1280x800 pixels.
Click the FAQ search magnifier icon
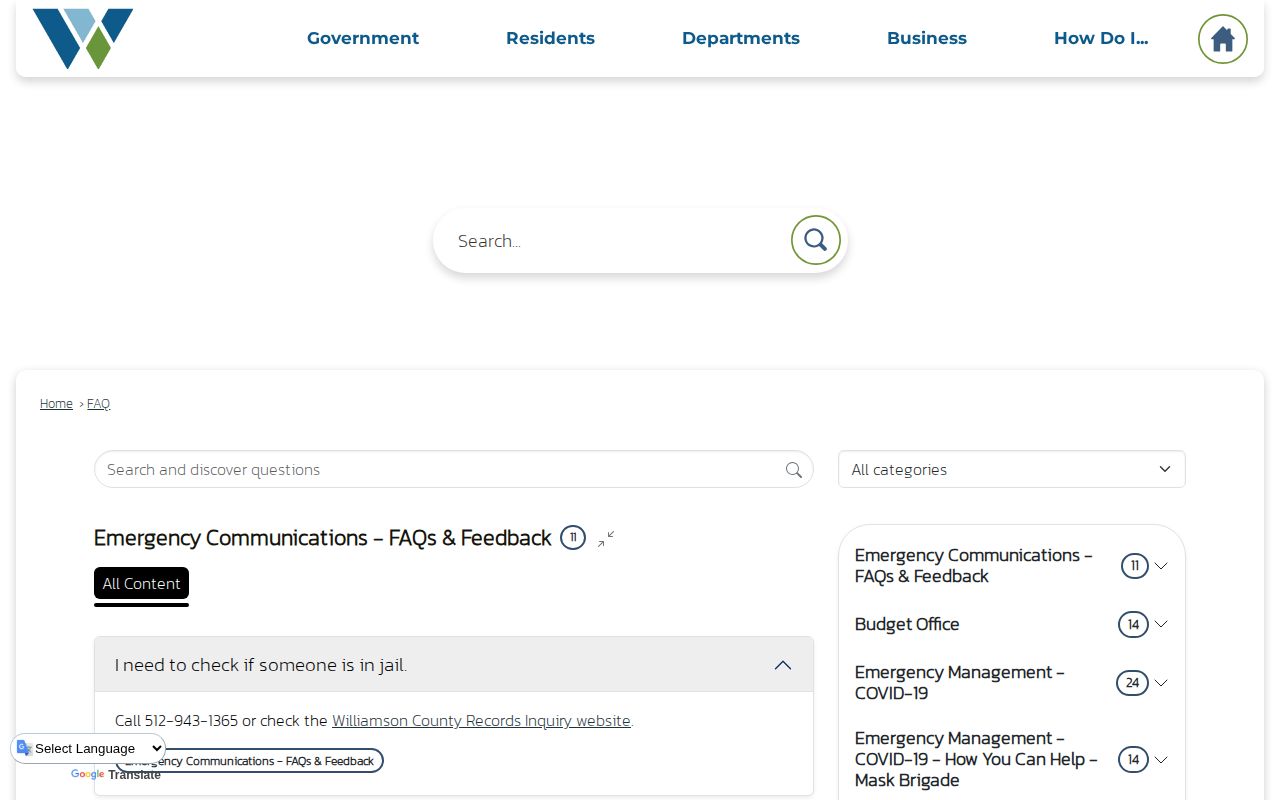(794, 470)
